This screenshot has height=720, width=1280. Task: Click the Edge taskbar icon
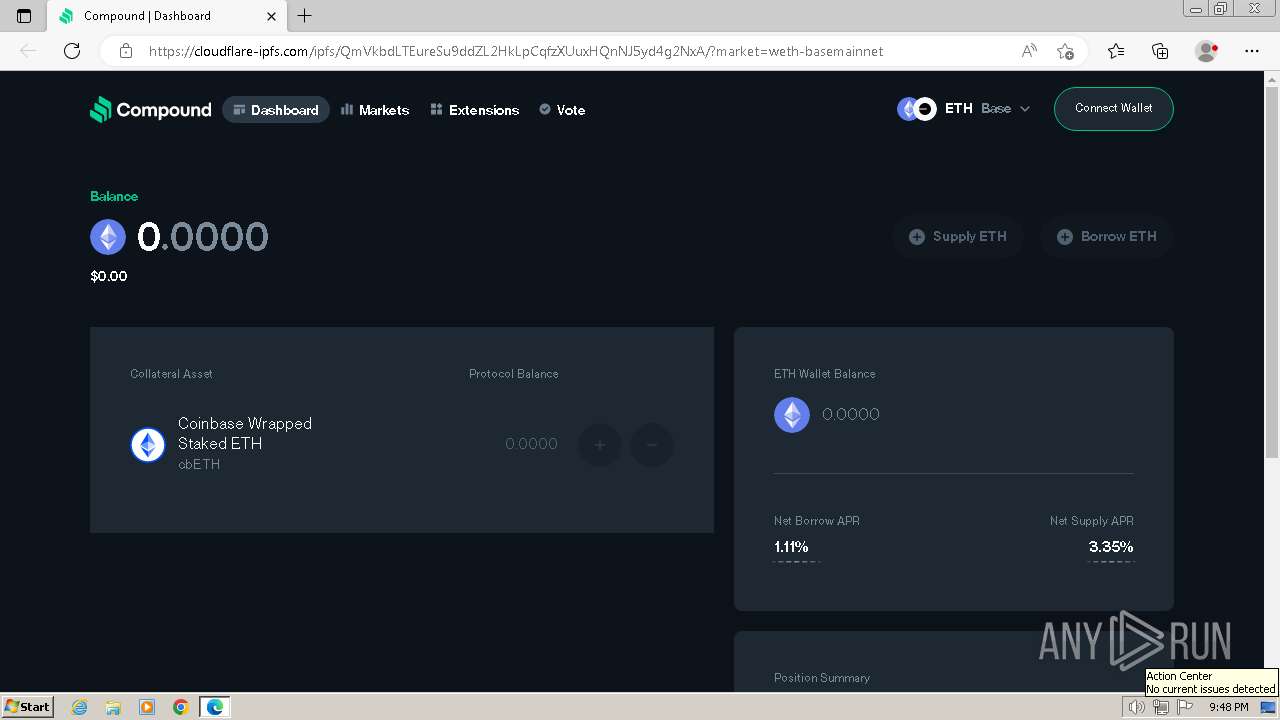click(x=215, y=707)
